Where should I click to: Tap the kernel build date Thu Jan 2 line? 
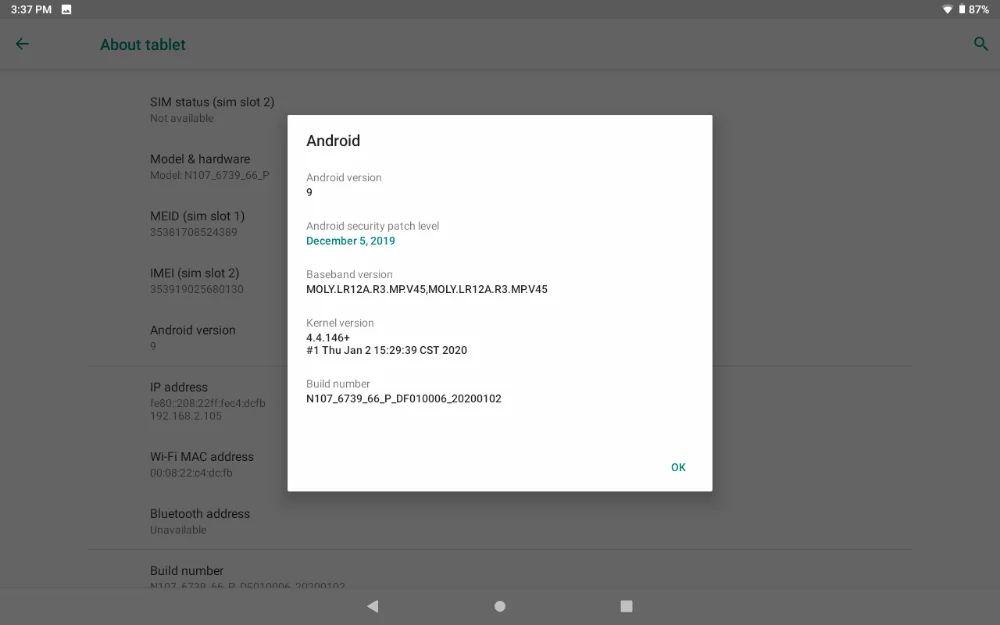tap(386, 350)
